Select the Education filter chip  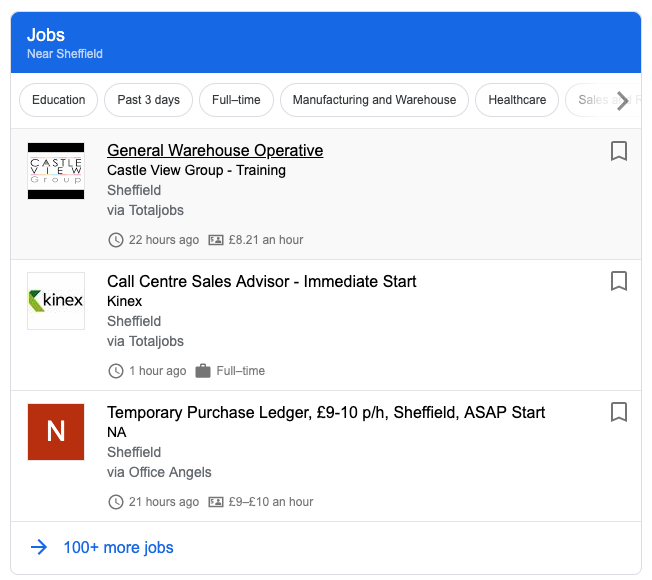[59, 100]
